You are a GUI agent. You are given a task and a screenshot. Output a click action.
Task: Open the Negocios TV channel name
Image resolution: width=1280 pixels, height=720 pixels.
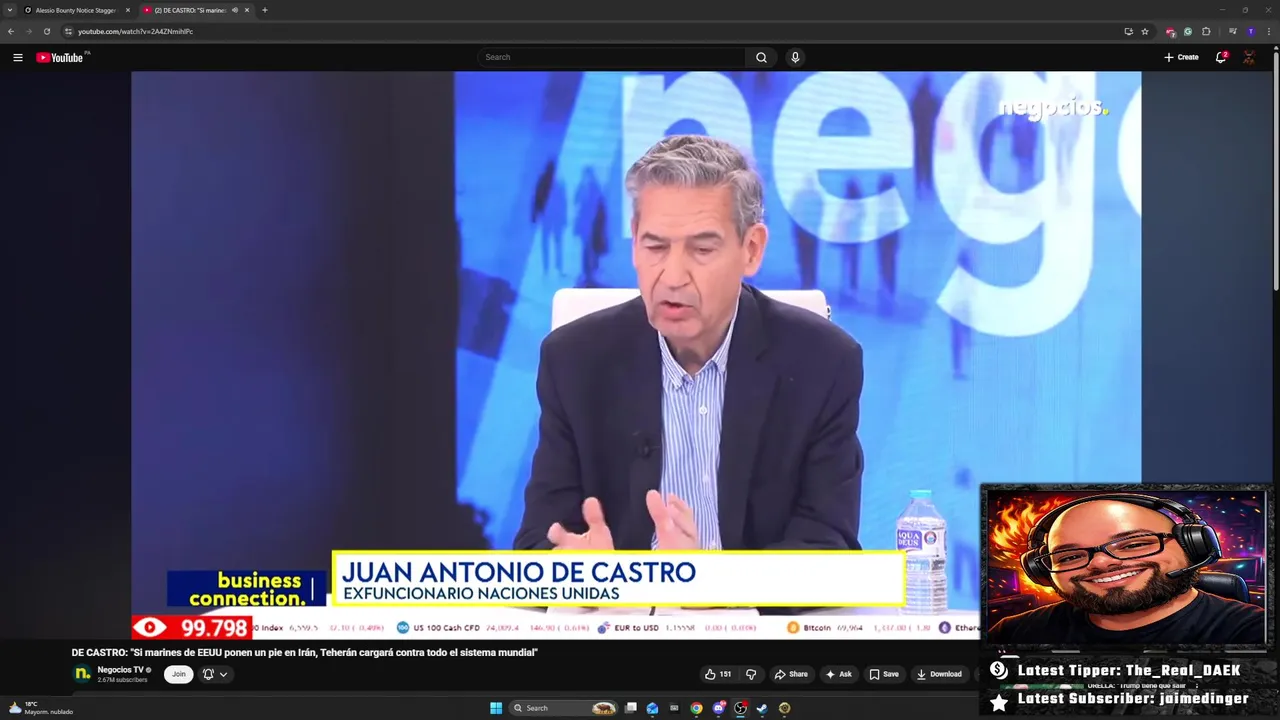tap(121, 670)
